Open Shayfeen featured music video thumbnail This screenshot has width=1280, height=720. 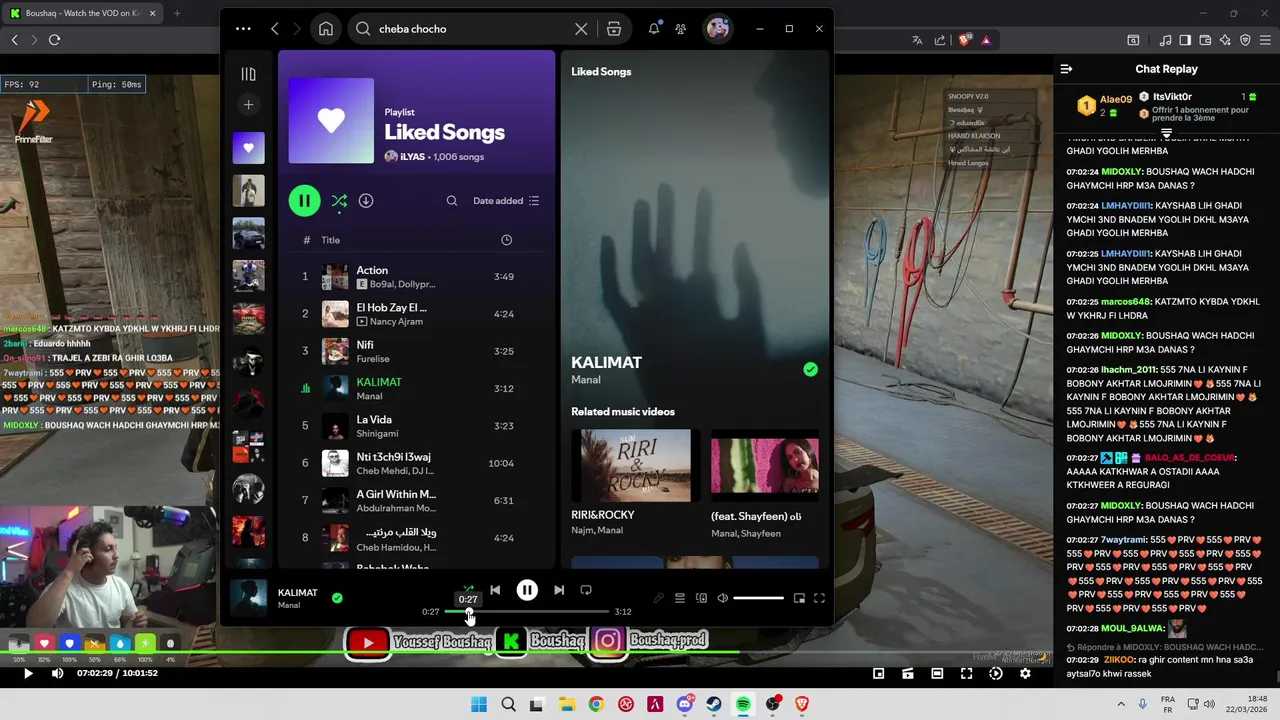pyautogui.click(x=765, y=466)
